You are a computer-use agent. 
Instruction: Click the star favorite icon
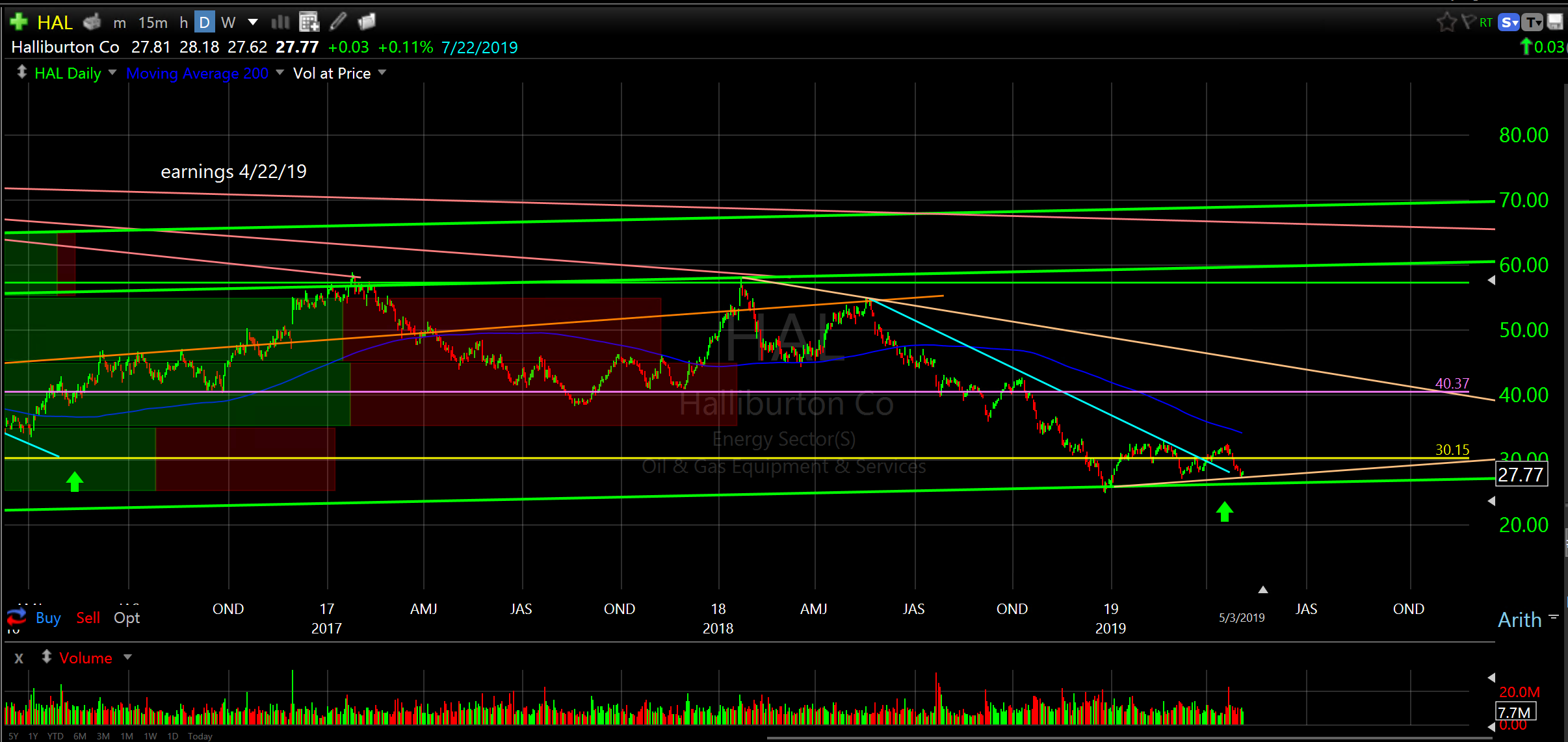pyautogui.click(x=1446, y=22)
